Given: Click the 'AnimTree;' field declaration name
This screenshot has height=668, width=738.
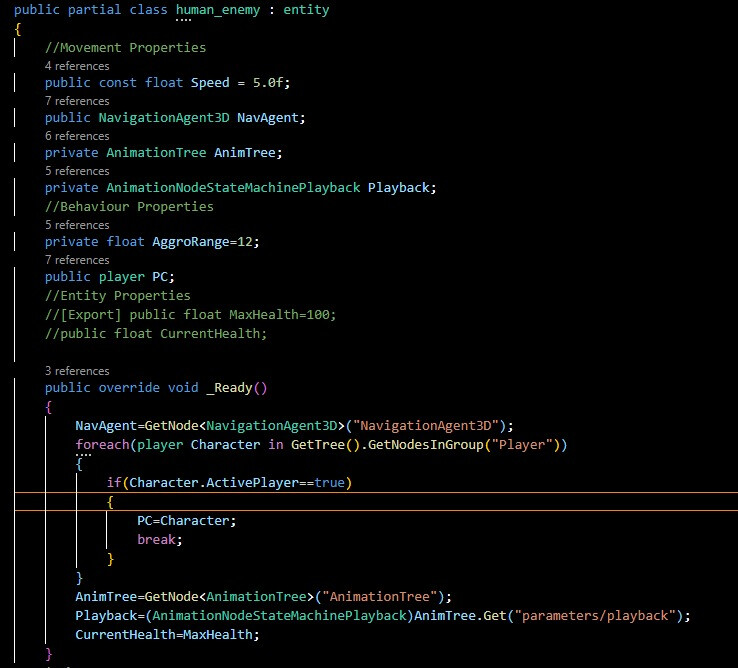Looking at the screenshot, I should 248,153.
